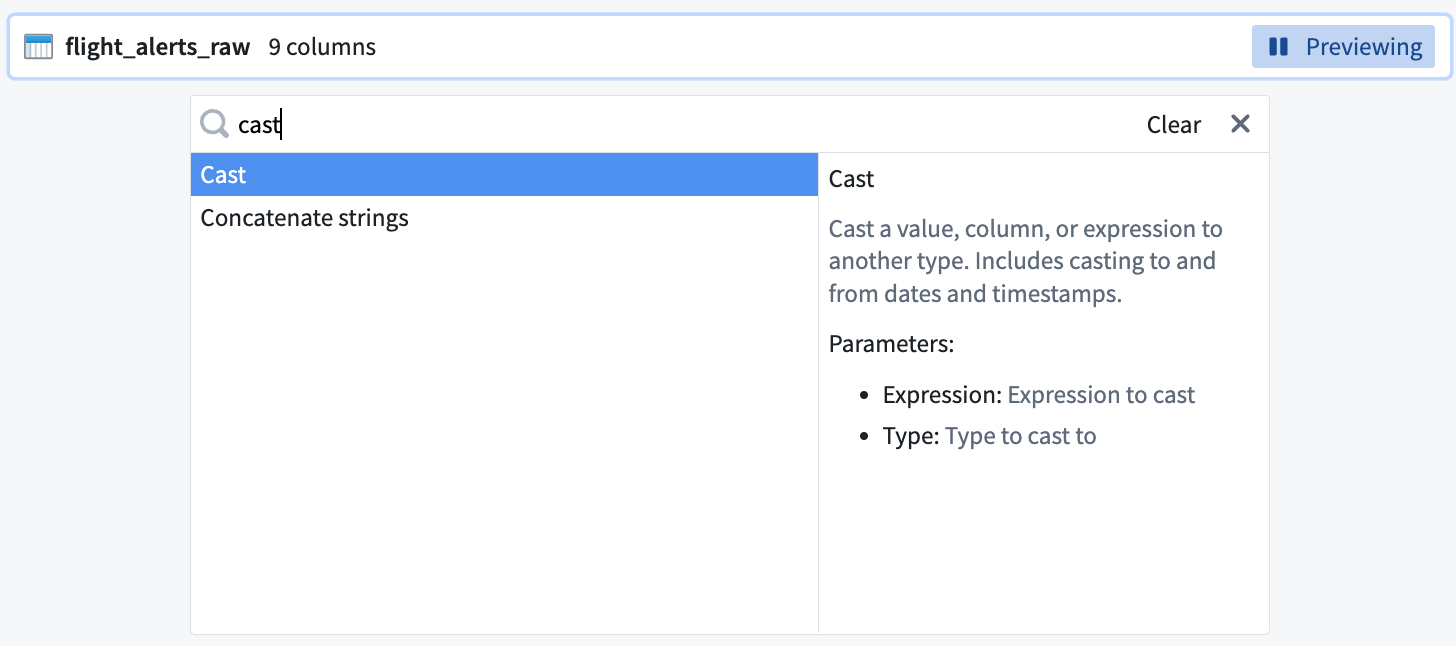
Task: Click the "Expression:" parameter name
Action: click(x=942, y=395)
